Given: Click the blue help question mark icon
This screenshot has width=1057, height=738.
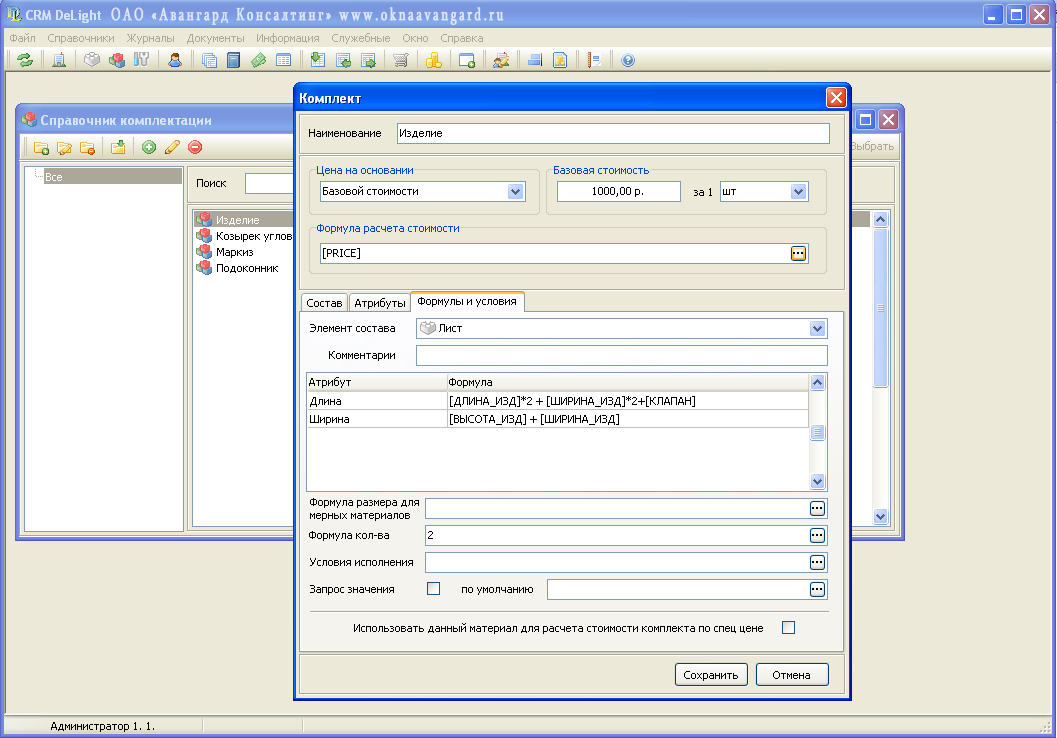Looking at the screenshot, I should (628, 60).
